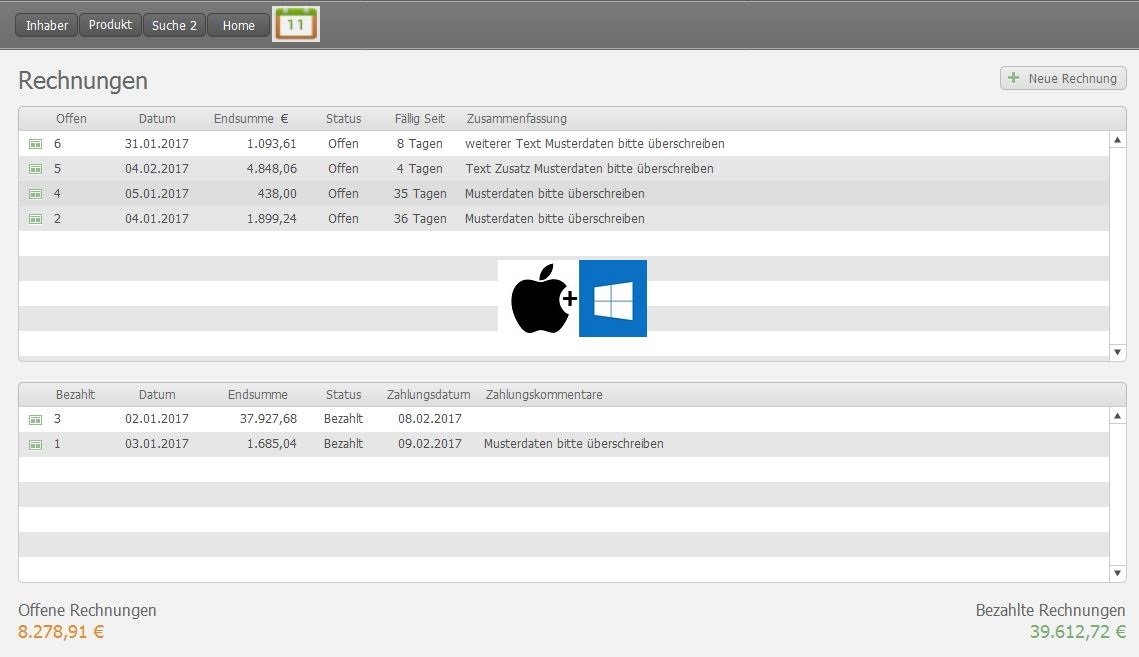Open invoice 5 via its row icon

click(x=35, y=169)
